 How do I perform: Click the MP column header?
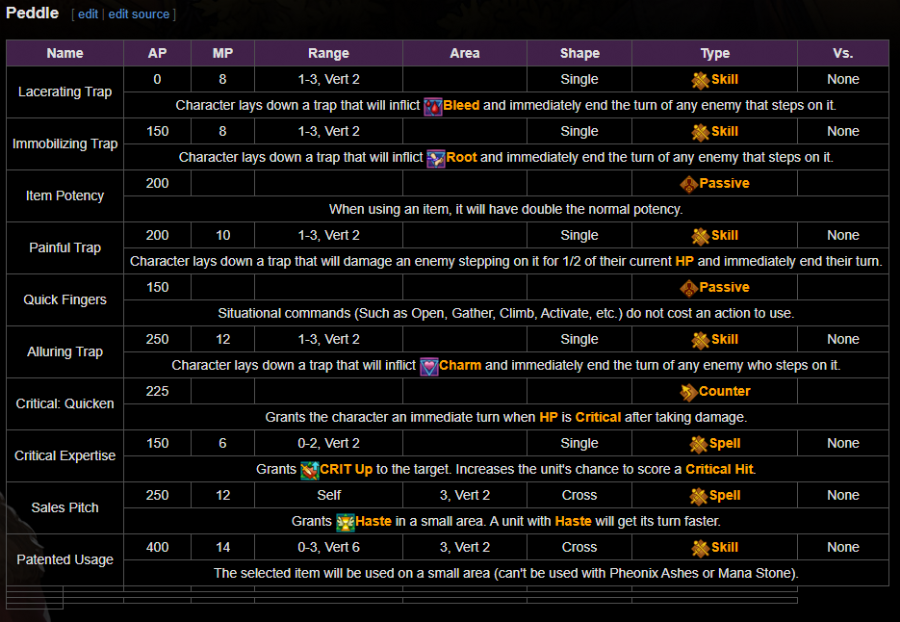pyautogui.click(x=223, y=53)
